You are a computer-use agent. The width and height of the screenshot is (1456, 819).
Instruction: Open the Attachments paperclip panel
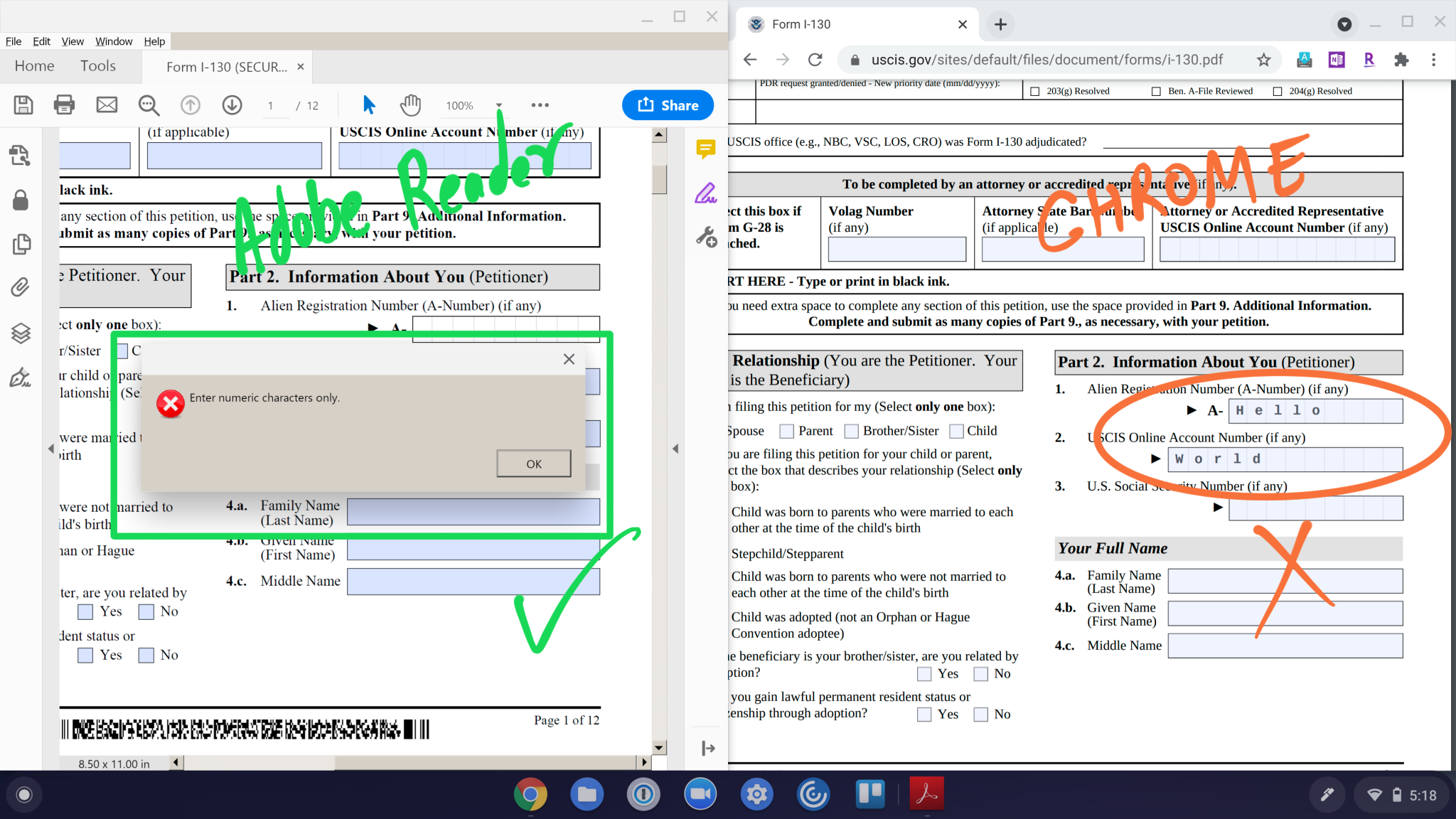tap(21, 287)
